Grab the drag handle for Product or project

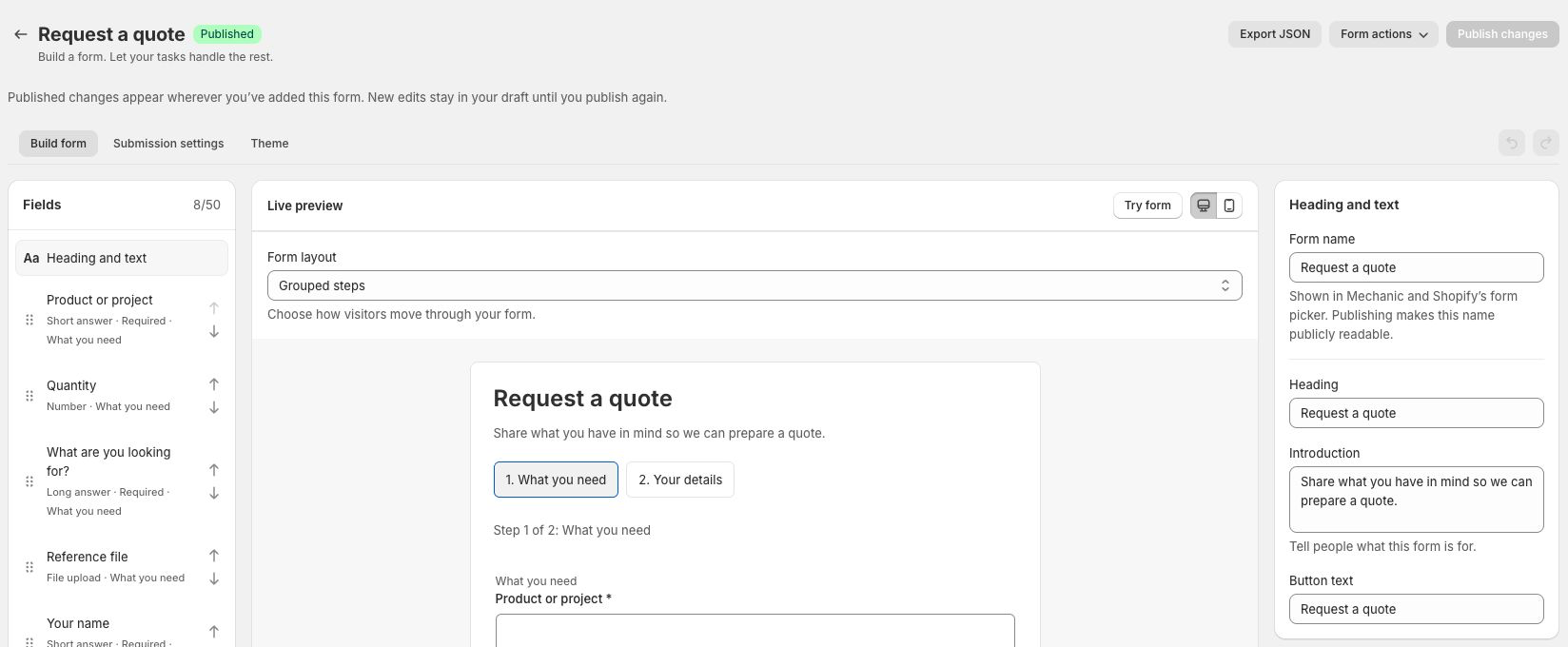[x=29, y=320]
